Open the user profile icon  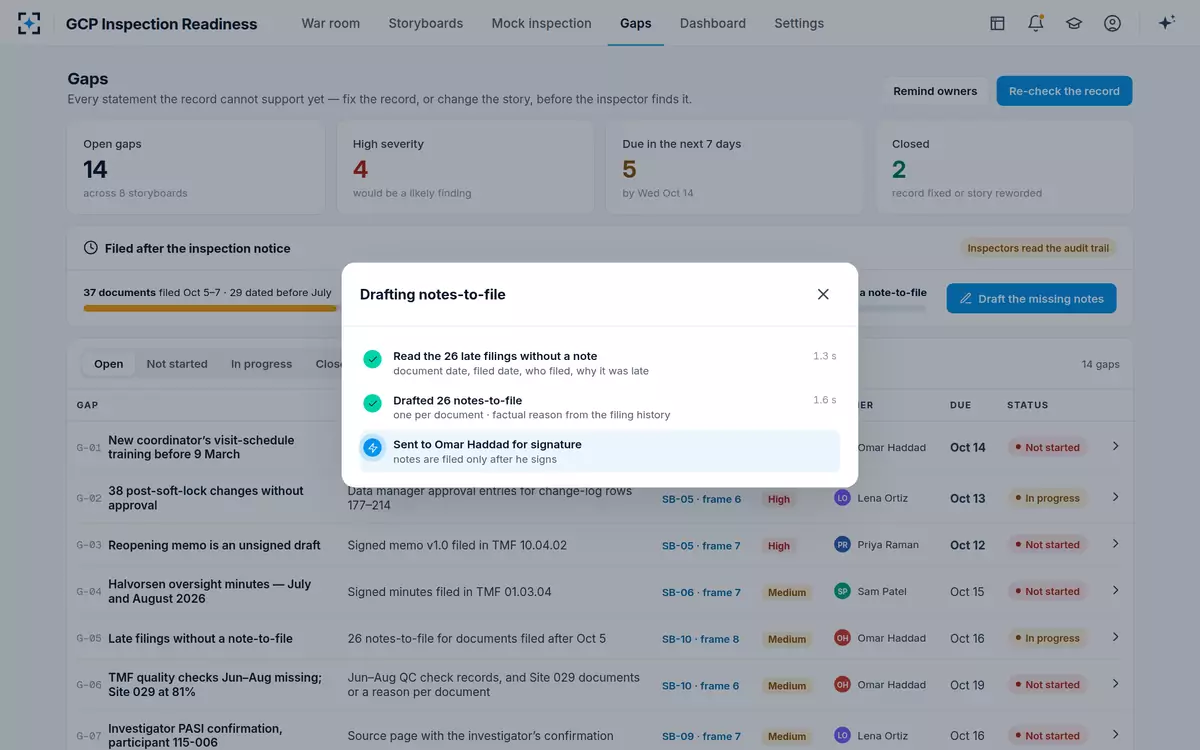1112,23
